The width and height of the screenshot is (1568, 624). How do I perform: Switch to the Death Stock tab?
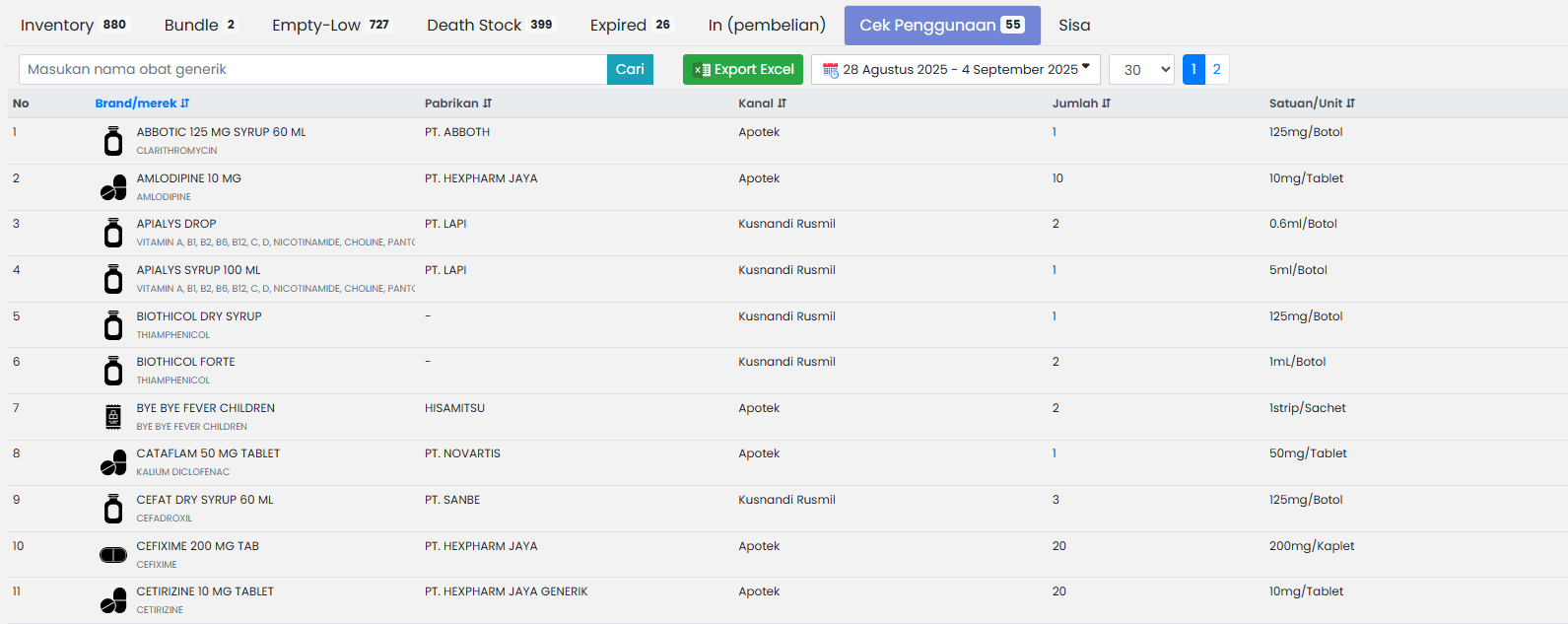click(x=490, y=26)
